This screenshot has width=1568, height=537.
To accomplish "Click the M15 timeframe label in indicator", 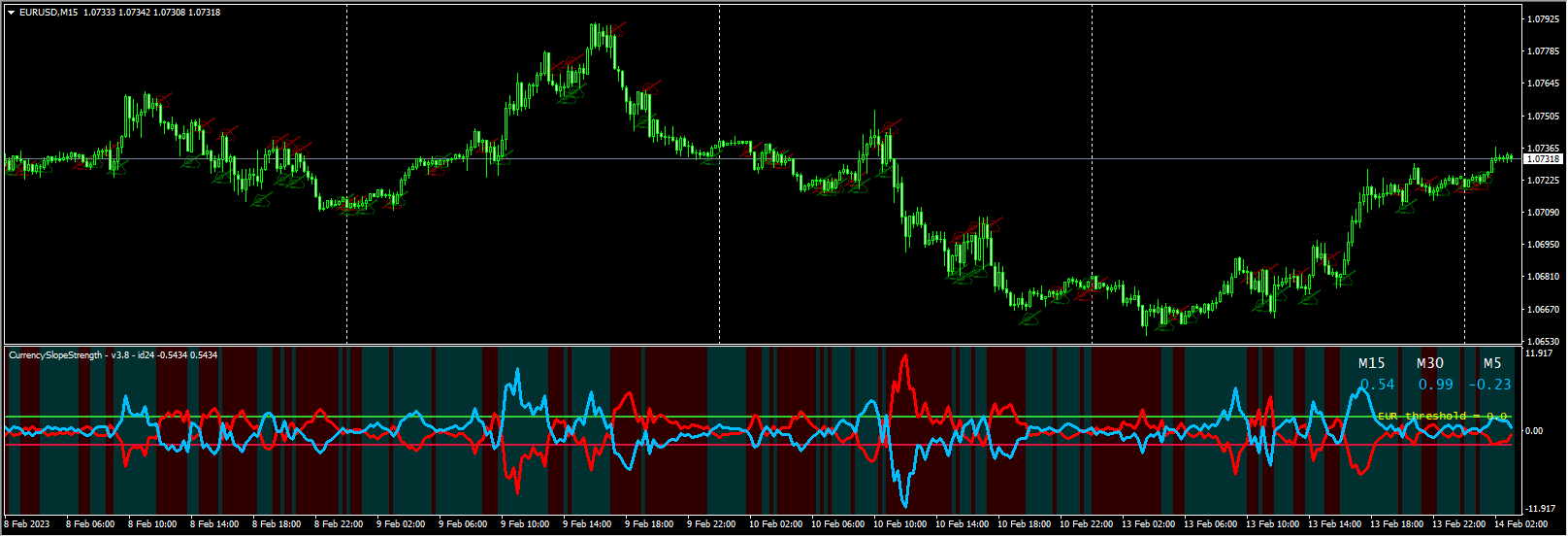I will click(x=1371, y=363).
